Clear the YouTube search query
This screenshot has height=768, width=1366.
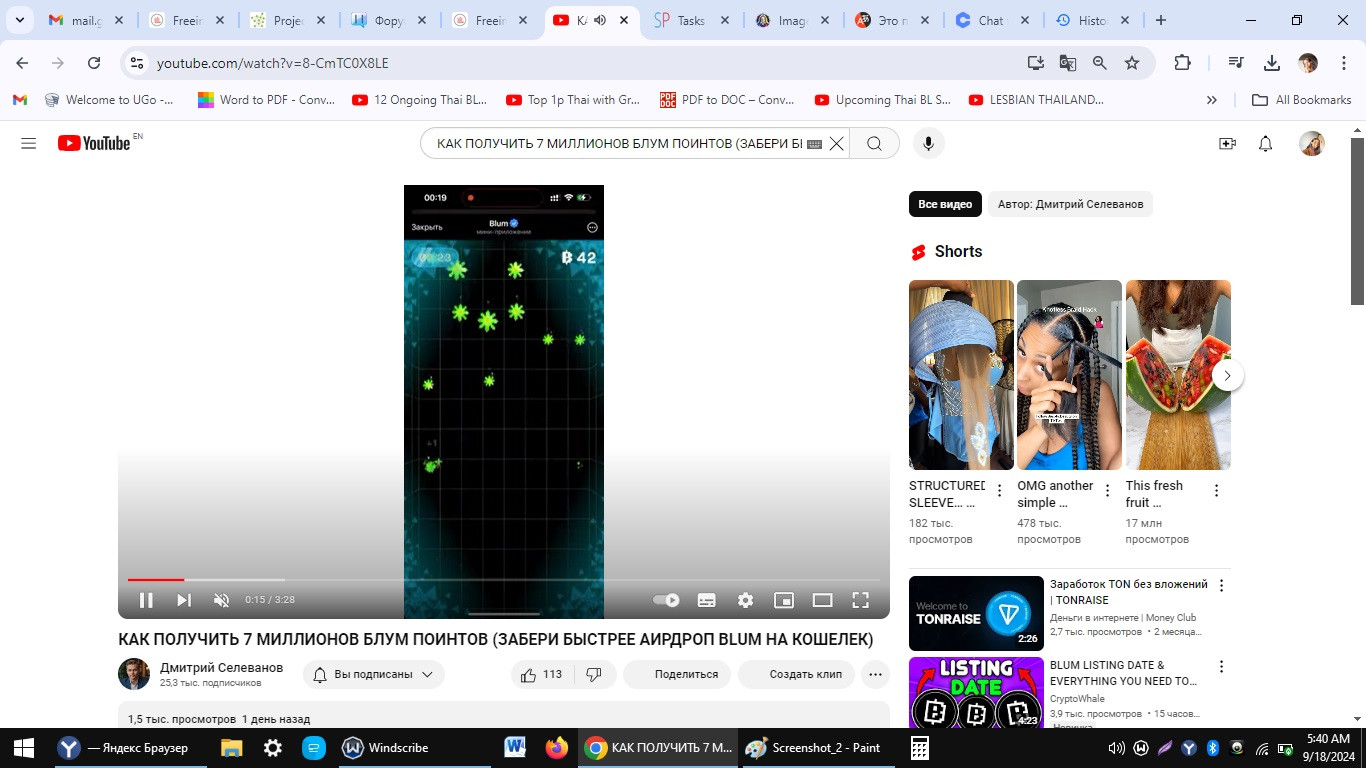click(837, 143)
